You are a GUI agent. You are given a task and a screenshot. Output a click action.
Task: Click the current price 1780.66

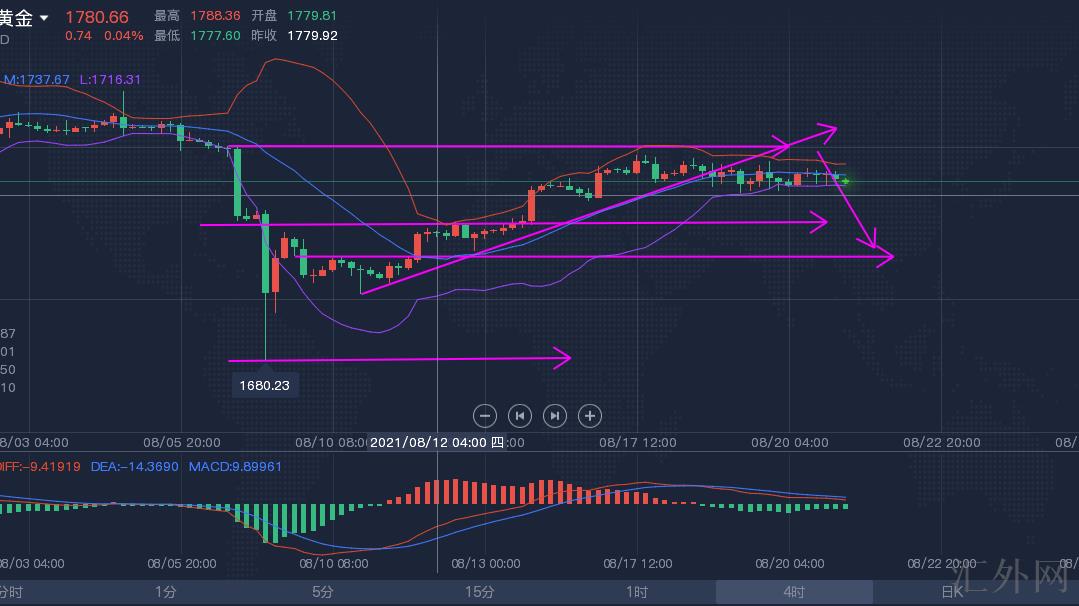point(97,17)
